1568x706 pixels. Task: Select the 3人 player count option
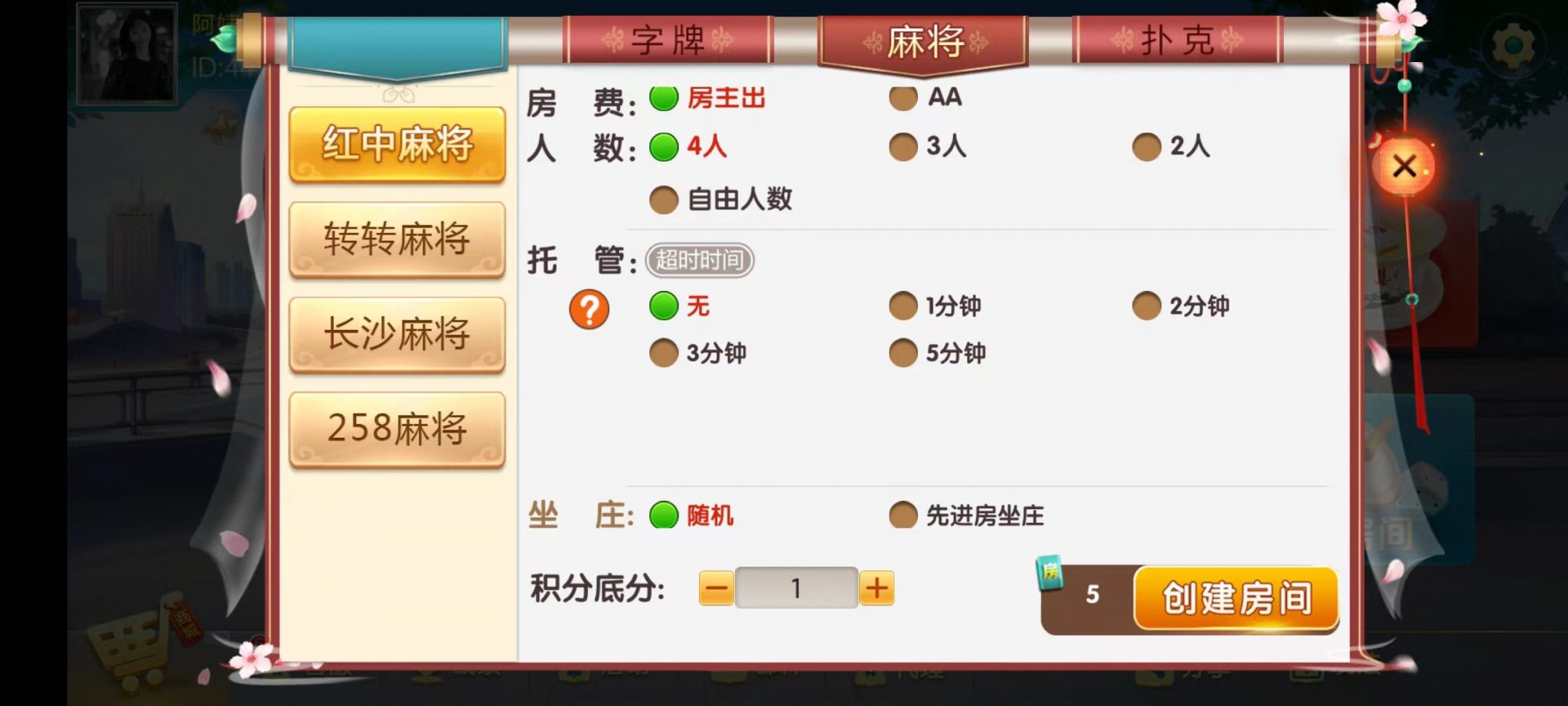[927, 146]
